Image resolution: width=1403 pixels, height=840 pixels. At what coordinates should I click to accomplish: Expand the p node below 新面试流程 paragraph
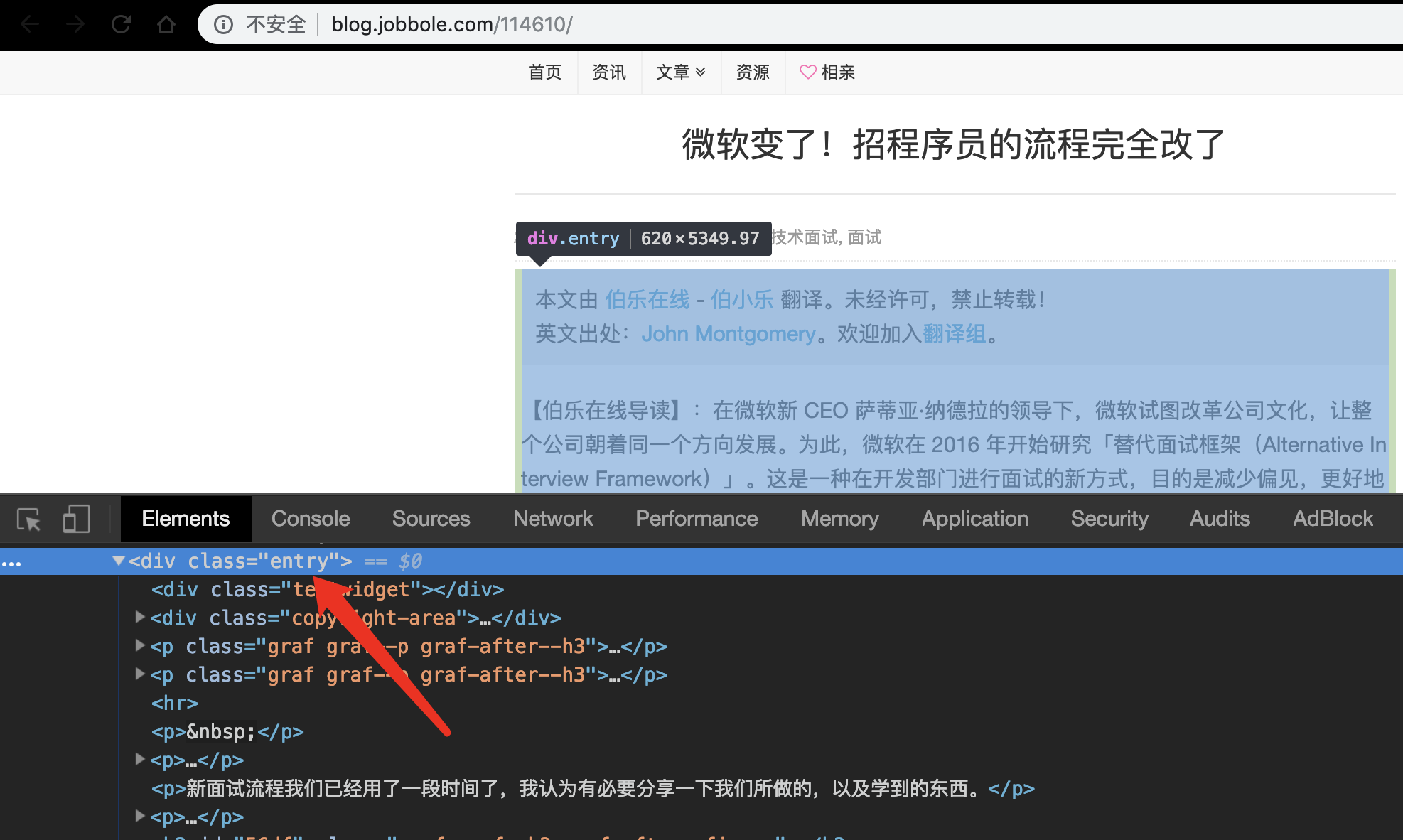point(140,816)
